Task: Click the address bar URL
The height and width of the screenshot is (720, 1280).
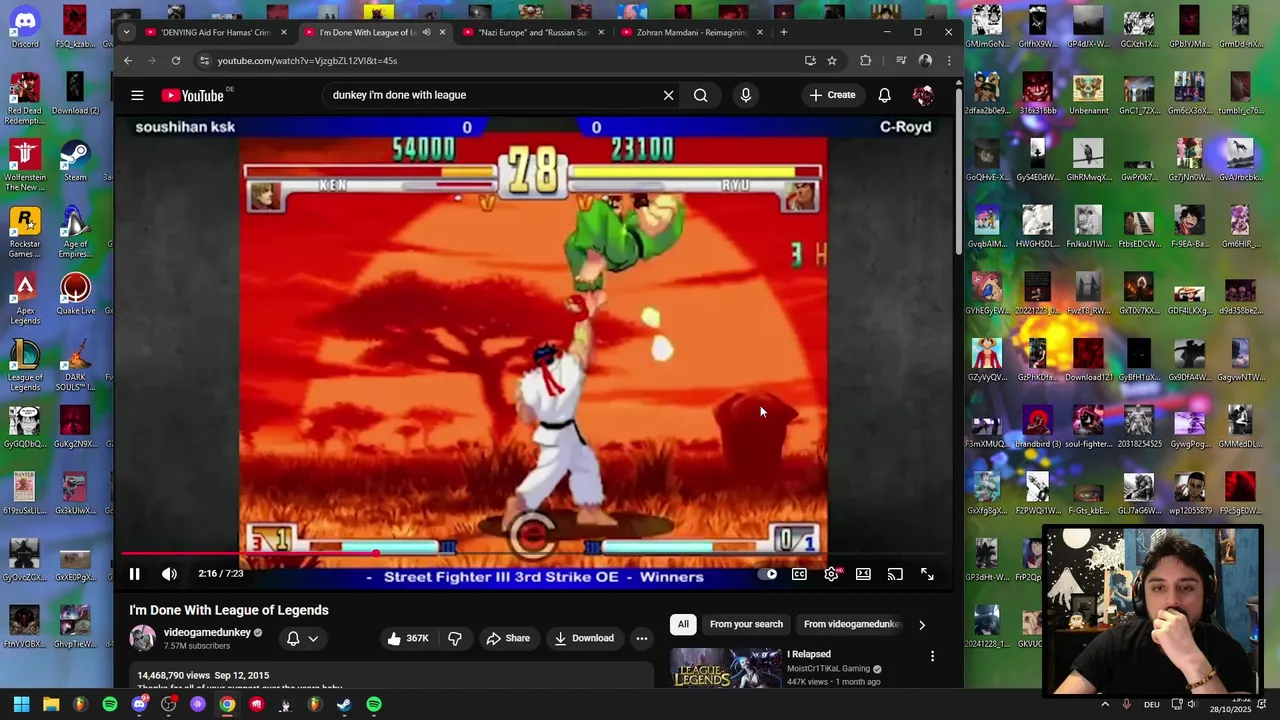Action: click(x=307, y=61)
